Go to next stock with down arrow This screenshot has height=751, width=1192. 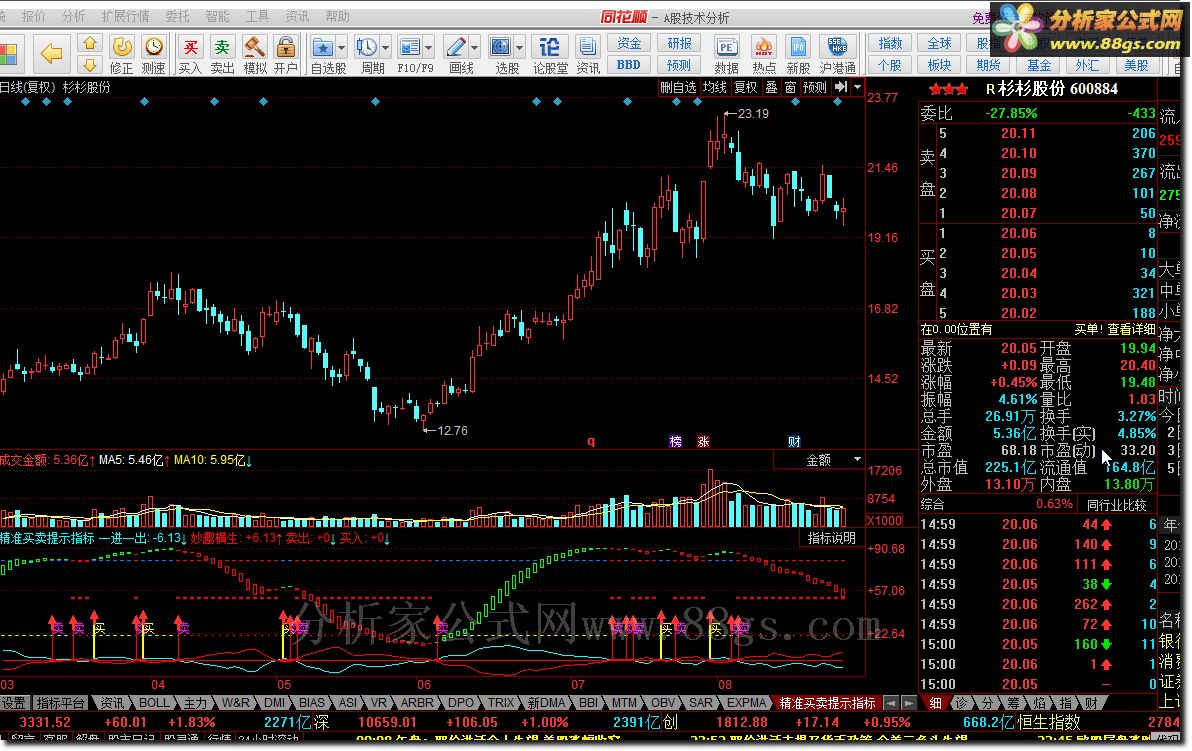[x=90, y=65]
